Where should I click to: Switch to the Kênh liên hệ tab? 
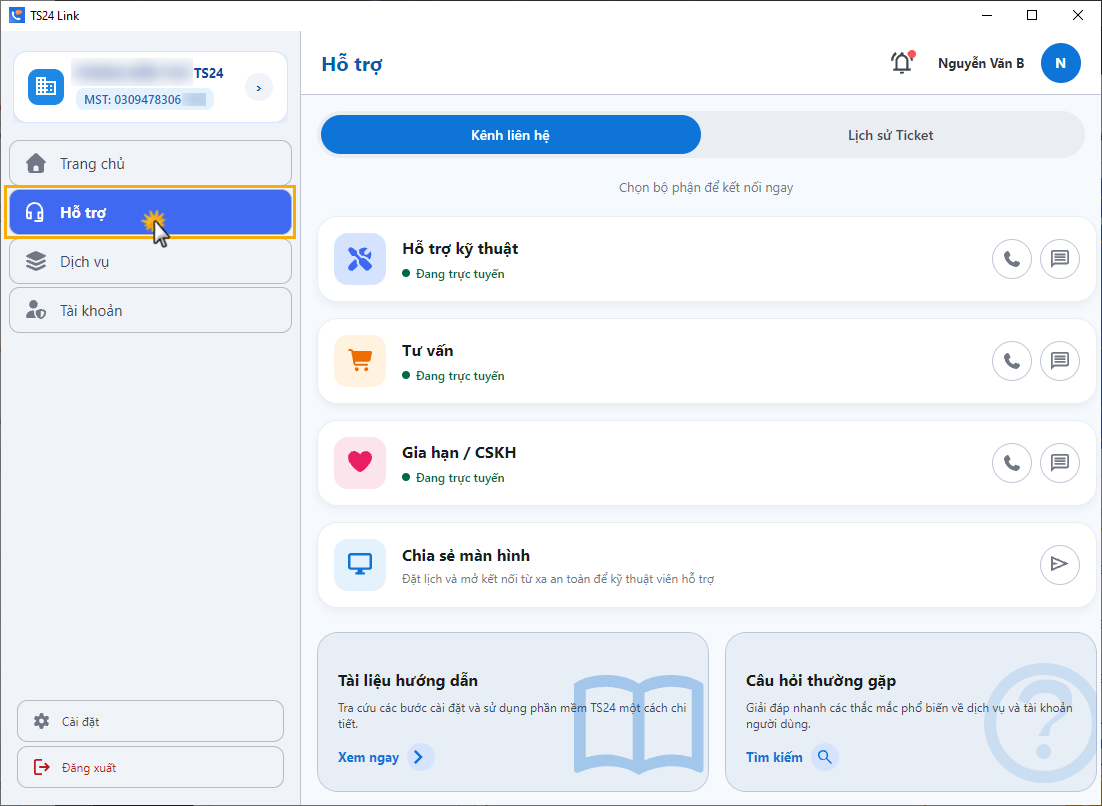(x=511, y=135)
